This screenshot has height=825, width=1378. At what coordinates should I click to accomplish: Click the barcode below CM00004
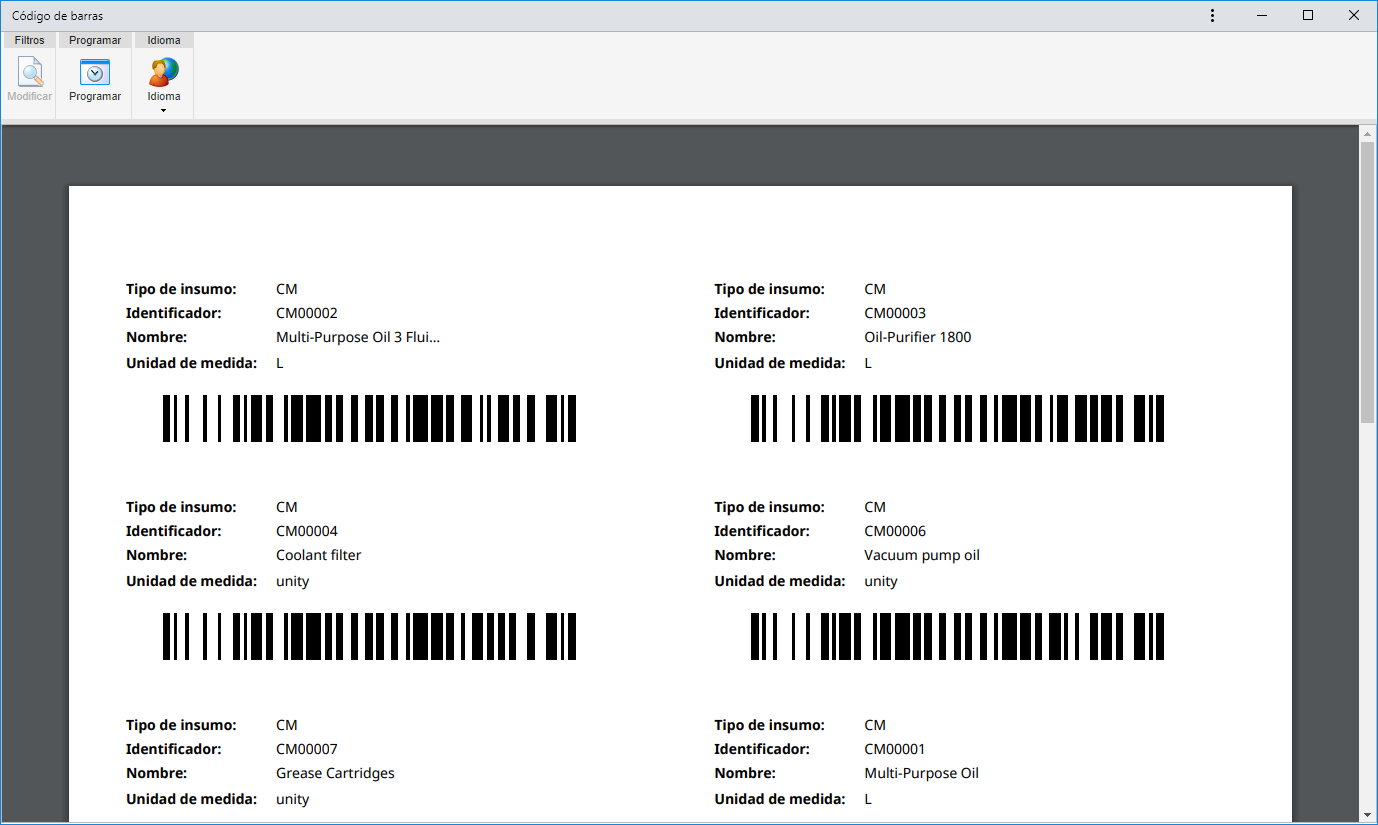coord(369,636)
